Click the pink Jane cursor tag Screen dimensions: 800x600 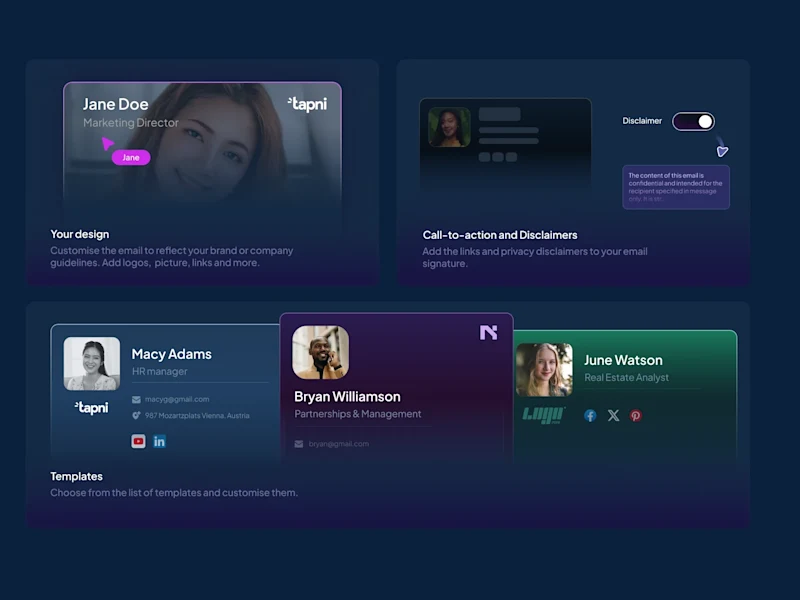pyautogui.click(x=131, y=157)
